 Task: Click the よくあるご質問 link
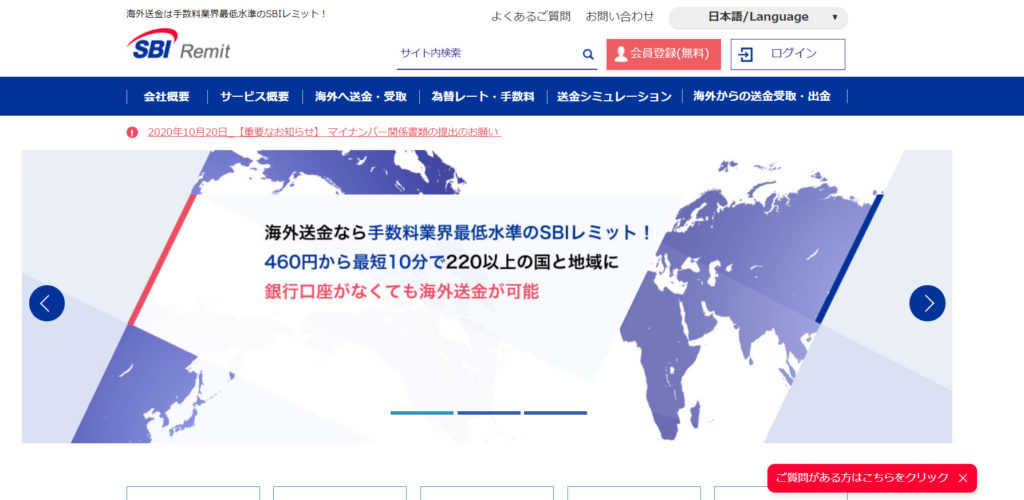tap(530, 17)
